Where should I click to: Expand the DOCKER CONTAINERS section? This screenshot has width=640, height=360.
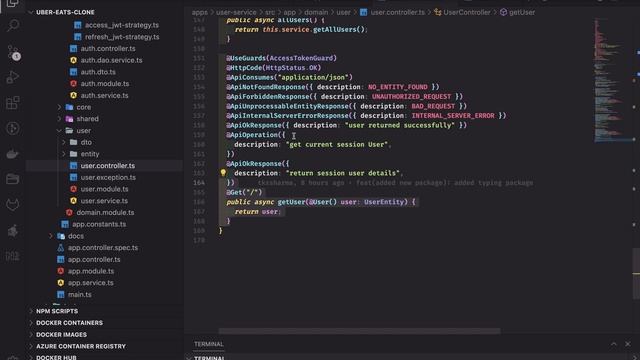[x=69, y=322]
